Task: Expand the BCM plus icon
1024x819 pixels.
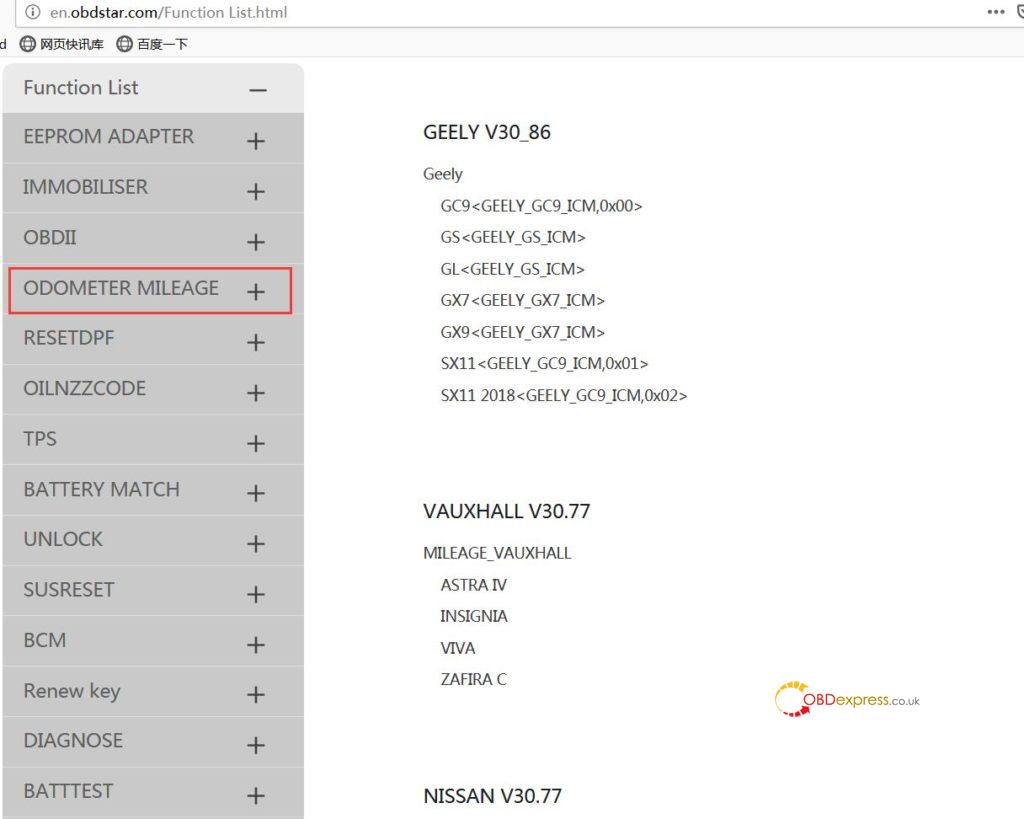Action: [x=256, y=645]
